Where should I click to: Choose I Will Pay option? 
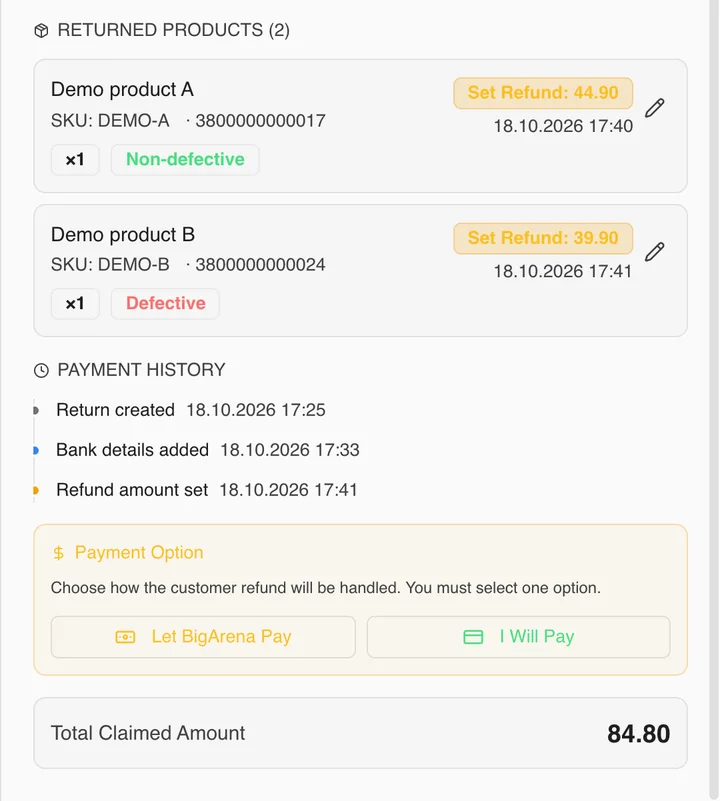click(519, 637)
